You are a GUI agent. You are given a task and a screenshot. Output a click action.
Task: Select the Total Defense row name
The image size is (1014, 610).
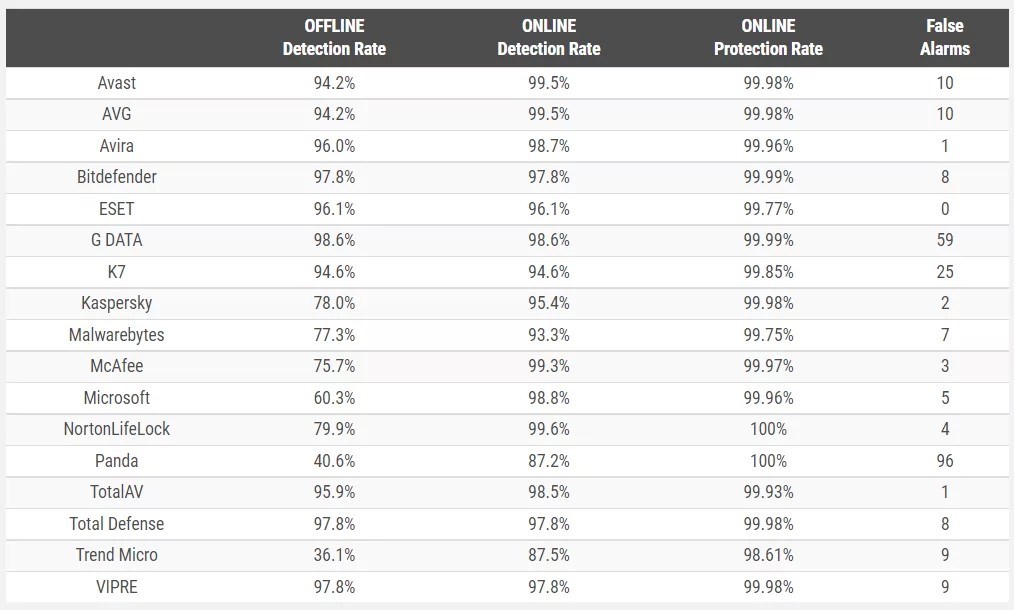click(116, 523)
